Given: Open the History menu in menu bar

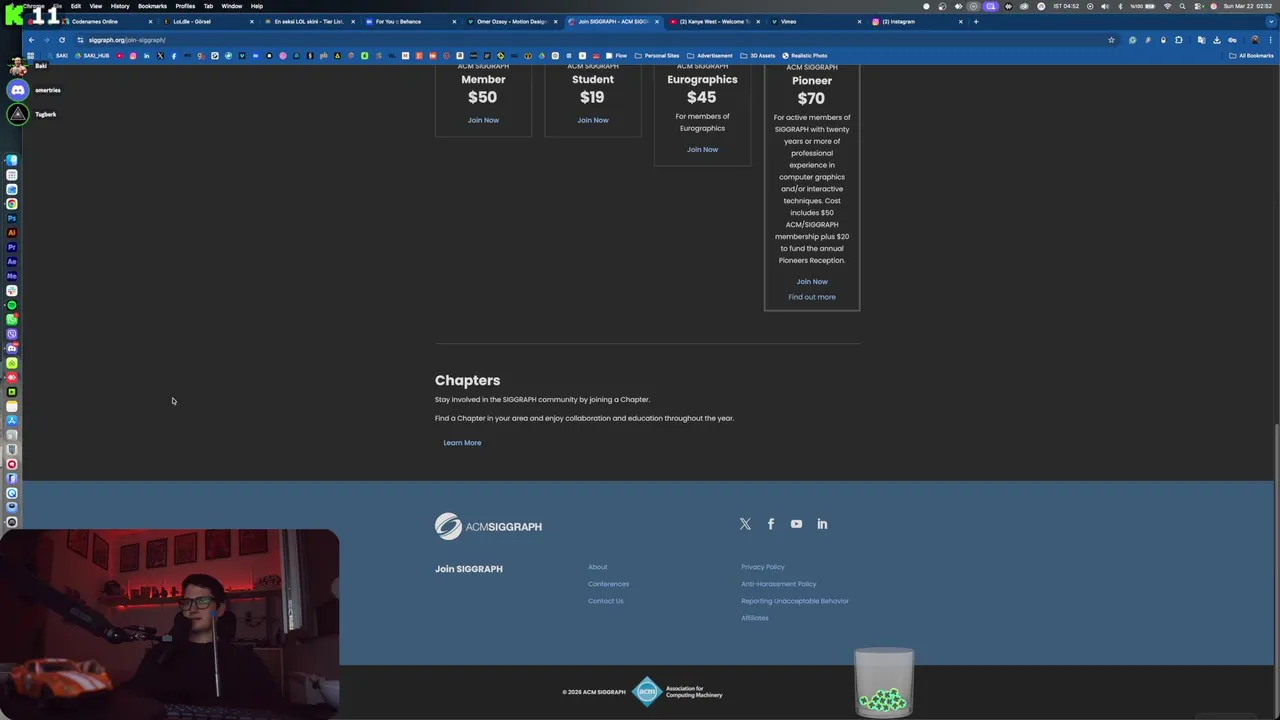Looking at the screenshot, I should (120, 6).
